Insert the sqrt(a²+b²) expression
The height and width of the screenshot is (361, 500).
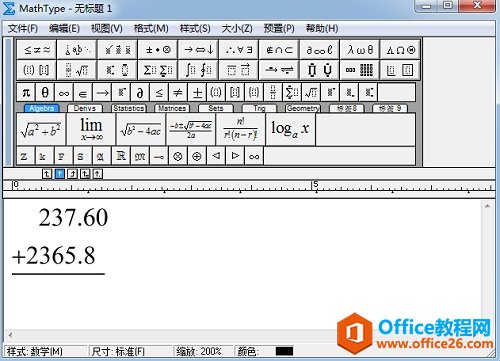pos(41,129)
